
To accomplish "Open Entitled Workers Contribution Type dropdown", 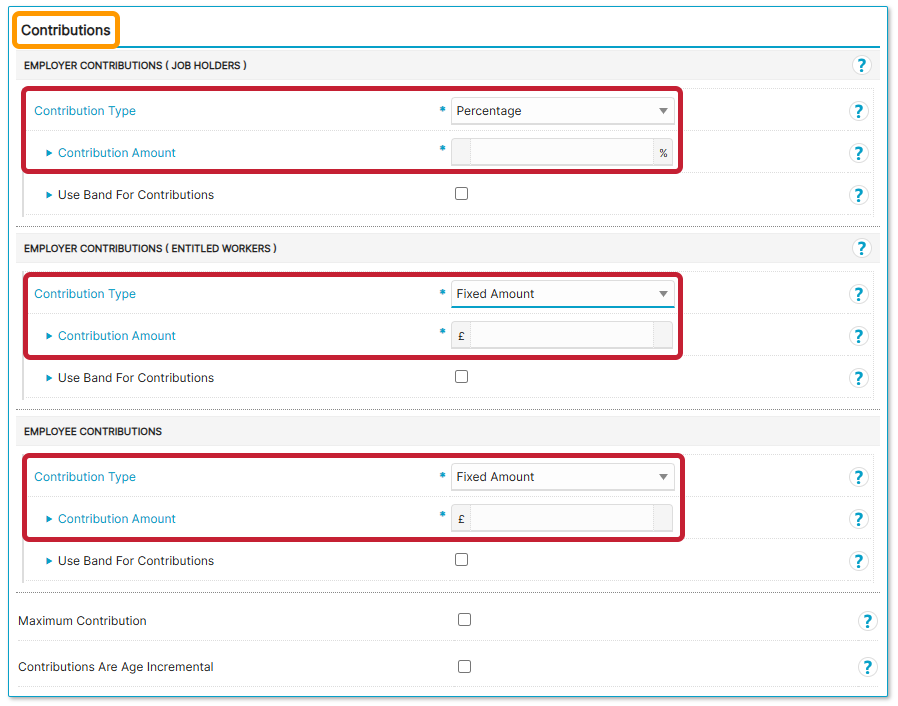I will [x=562, y=294].
